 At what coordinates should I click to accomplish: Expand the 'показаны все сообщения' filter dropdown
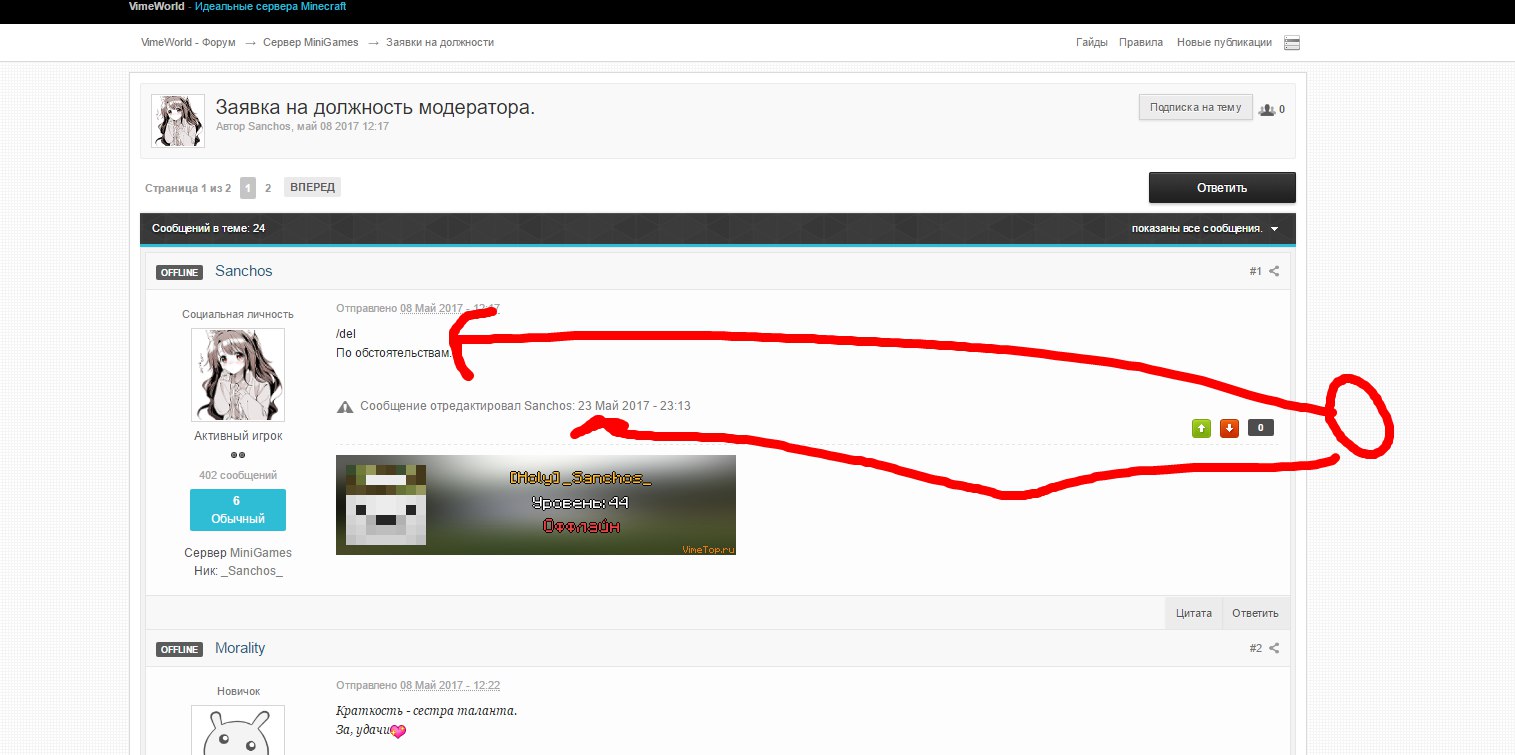[1205, 229]
